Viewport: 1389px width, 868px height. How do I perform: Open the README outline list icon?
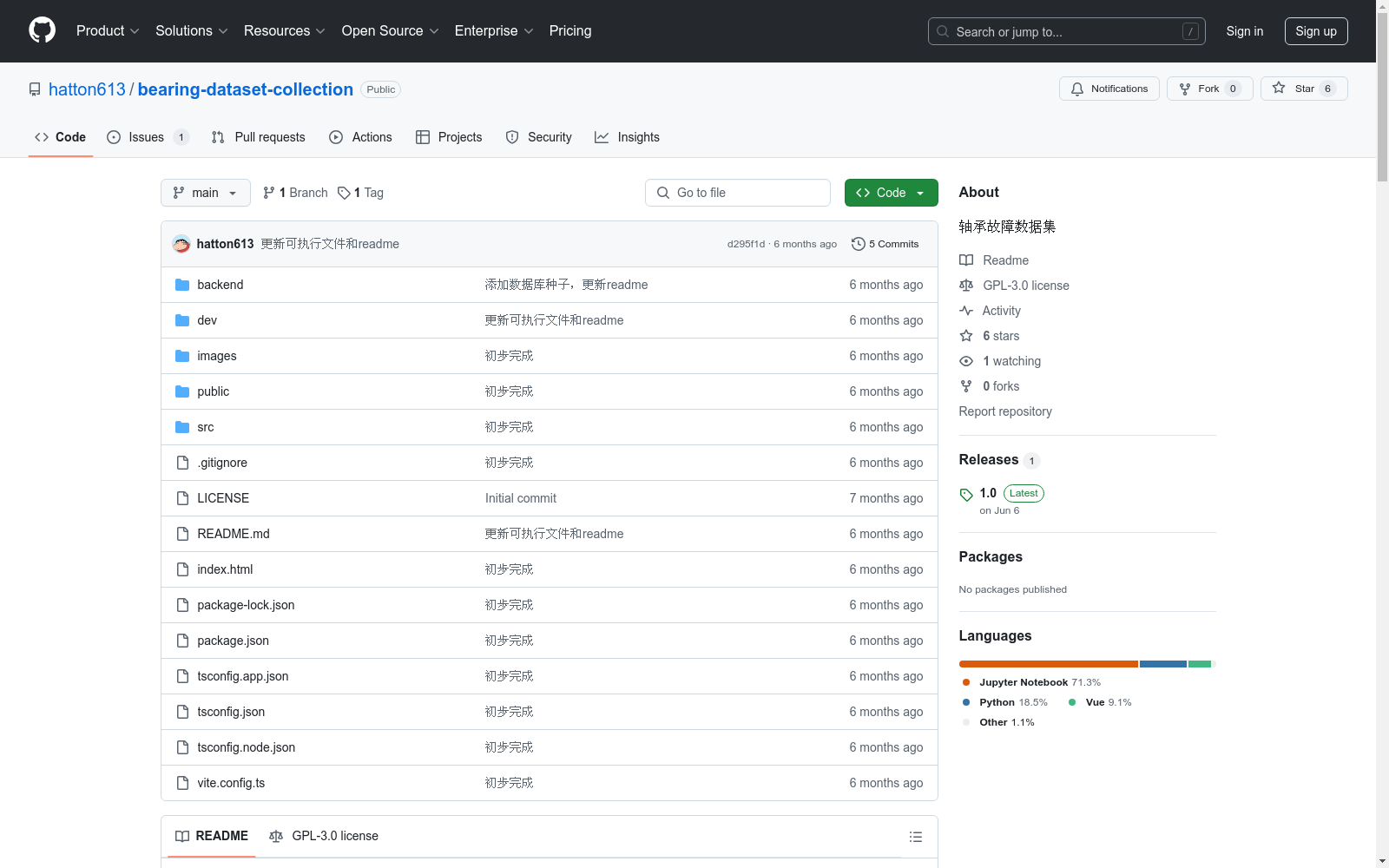tap(915, 837)
